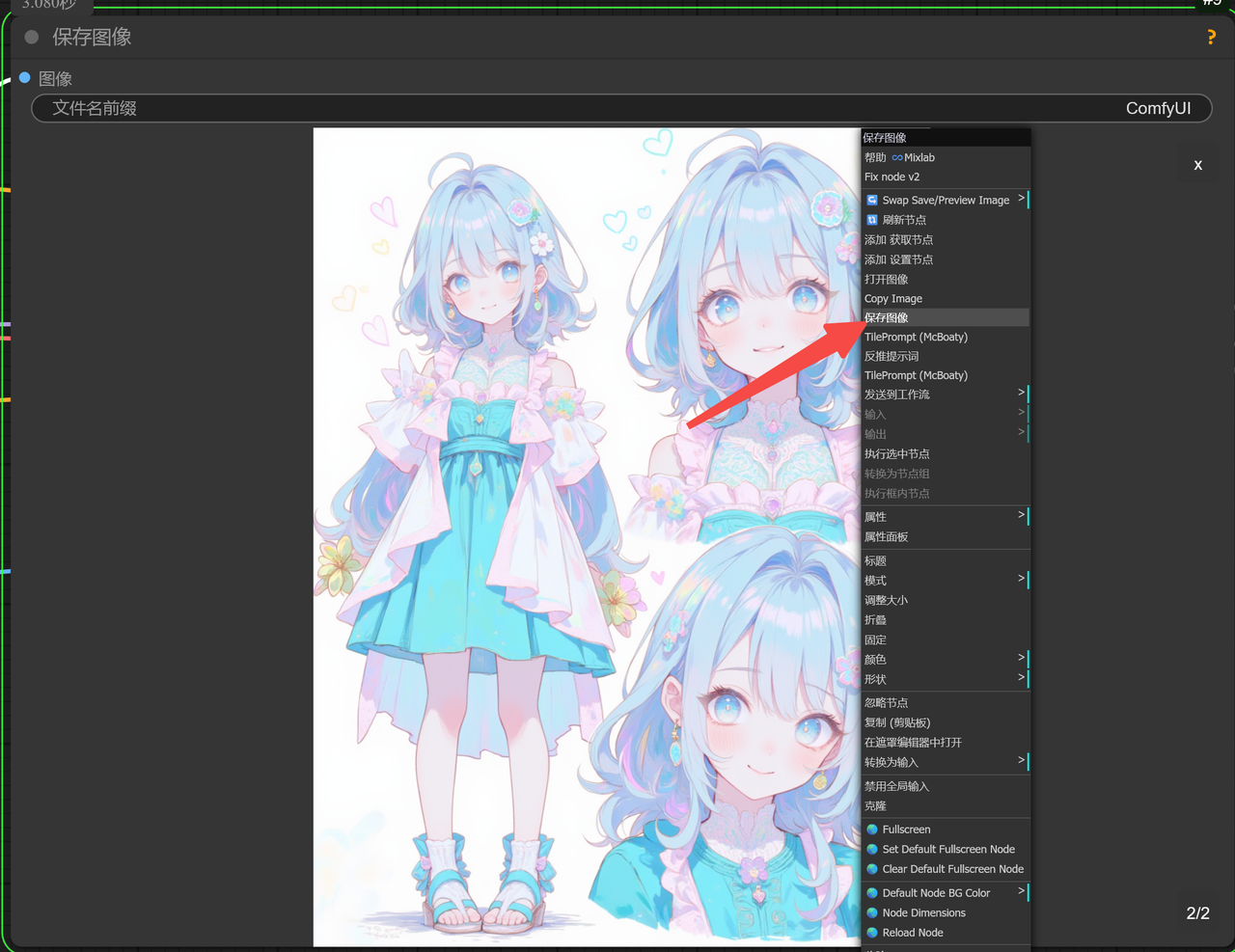Viewport: 1235px width, 952px height.
Task: Select 复制 (剪贴板) from the menu
Action: coord(946,722)
